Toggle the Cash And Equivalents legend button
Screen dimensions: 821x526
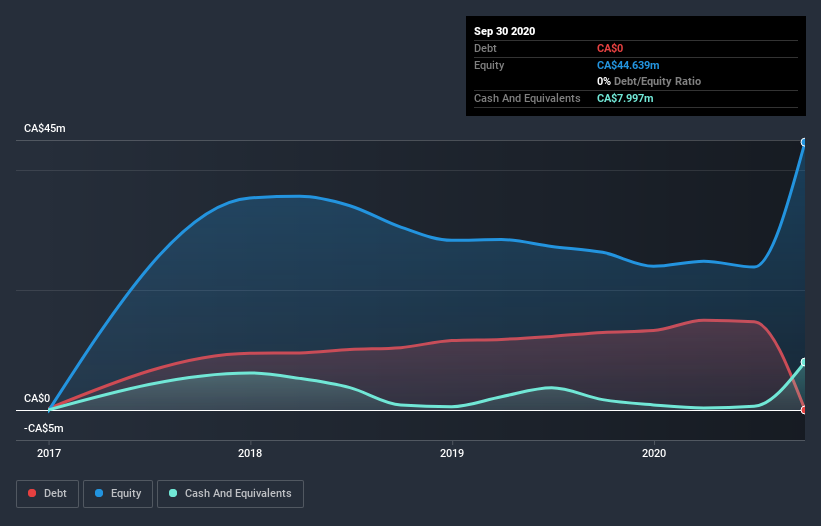pyautogui.click(x=230, y=494)
